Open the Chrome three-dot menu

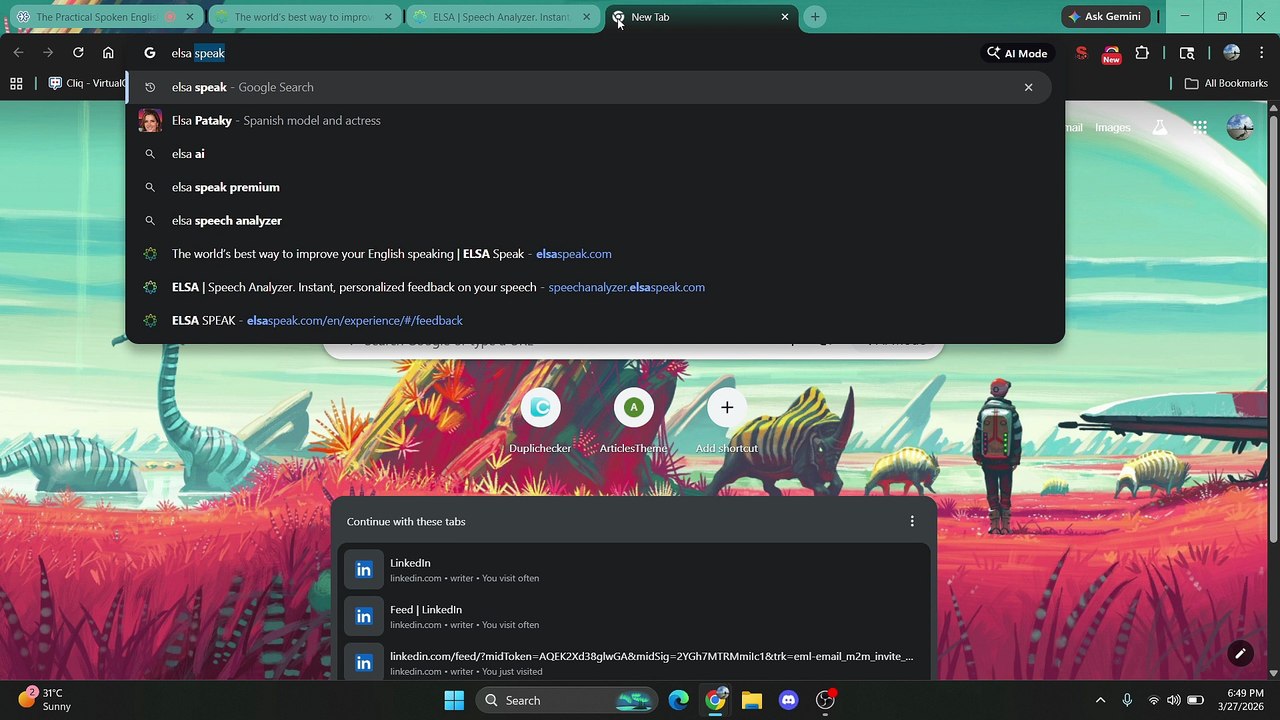pos(1260,53)
